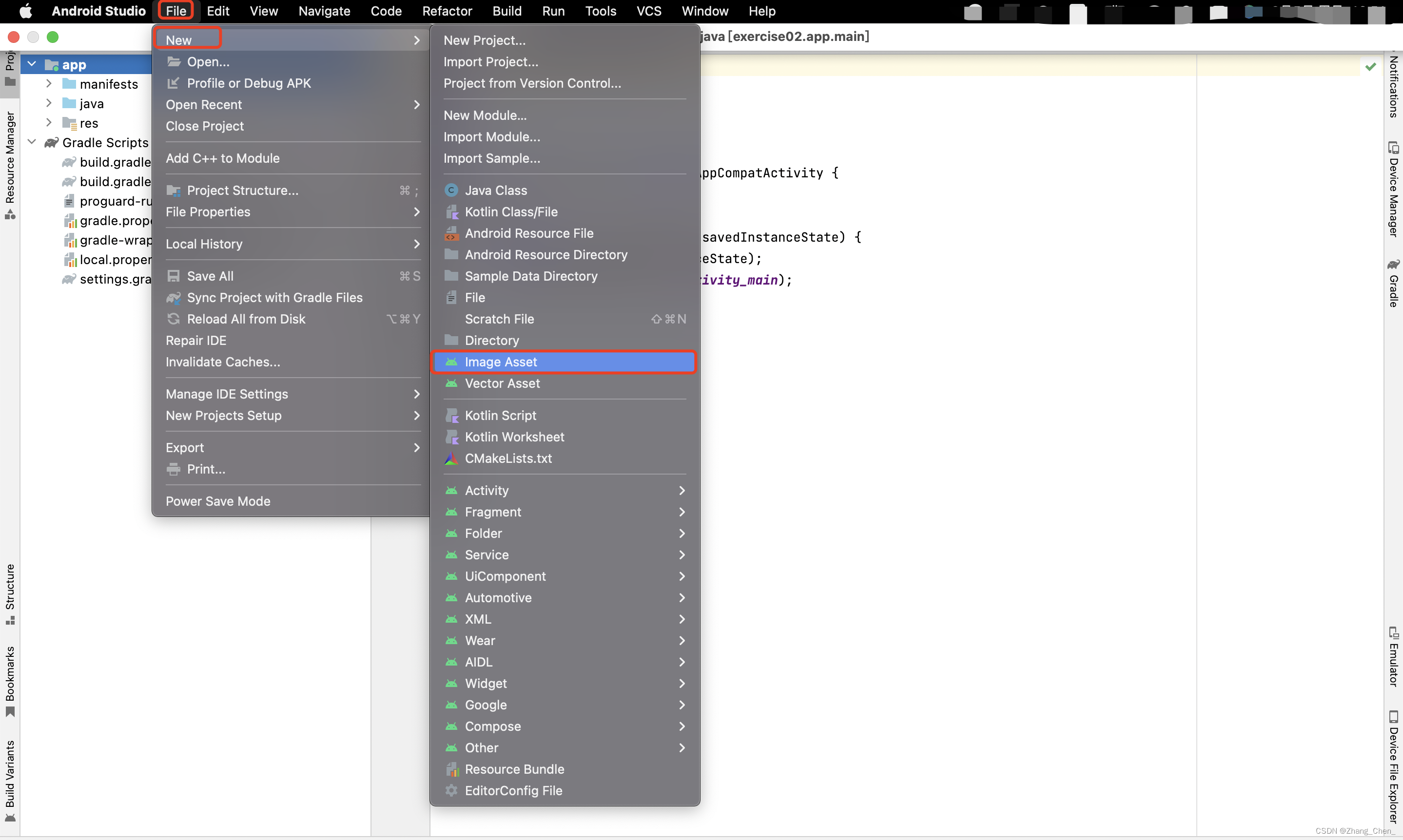Expand the Compose submenu

tap(565, 727)
